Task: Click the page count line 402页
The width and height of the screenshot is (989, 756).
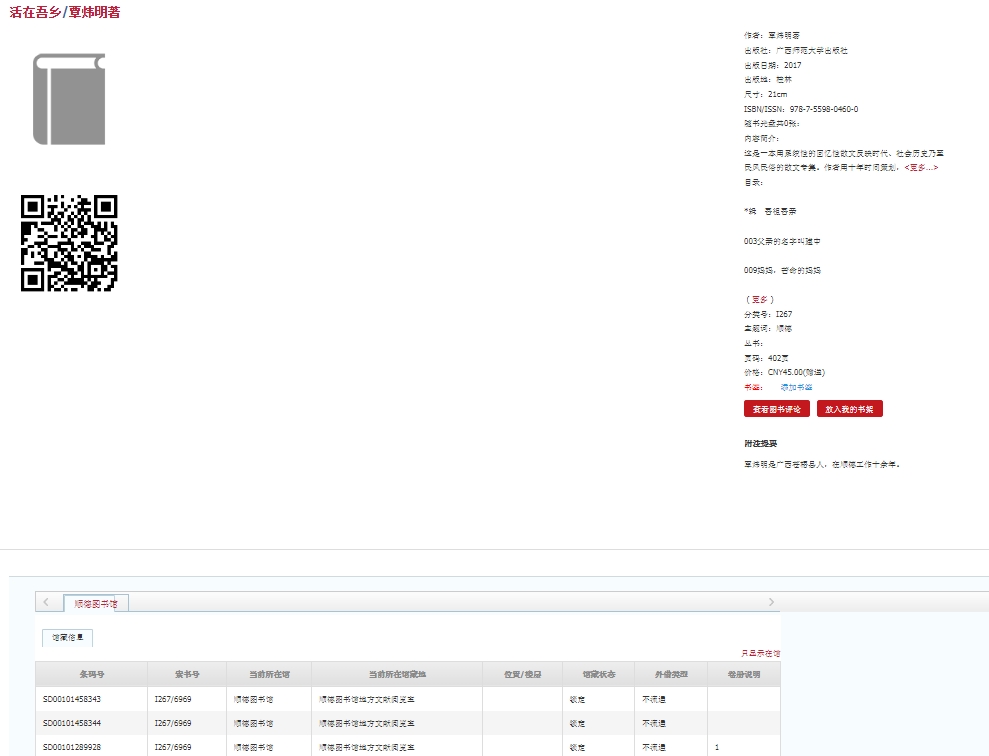Action: [766, 358]
